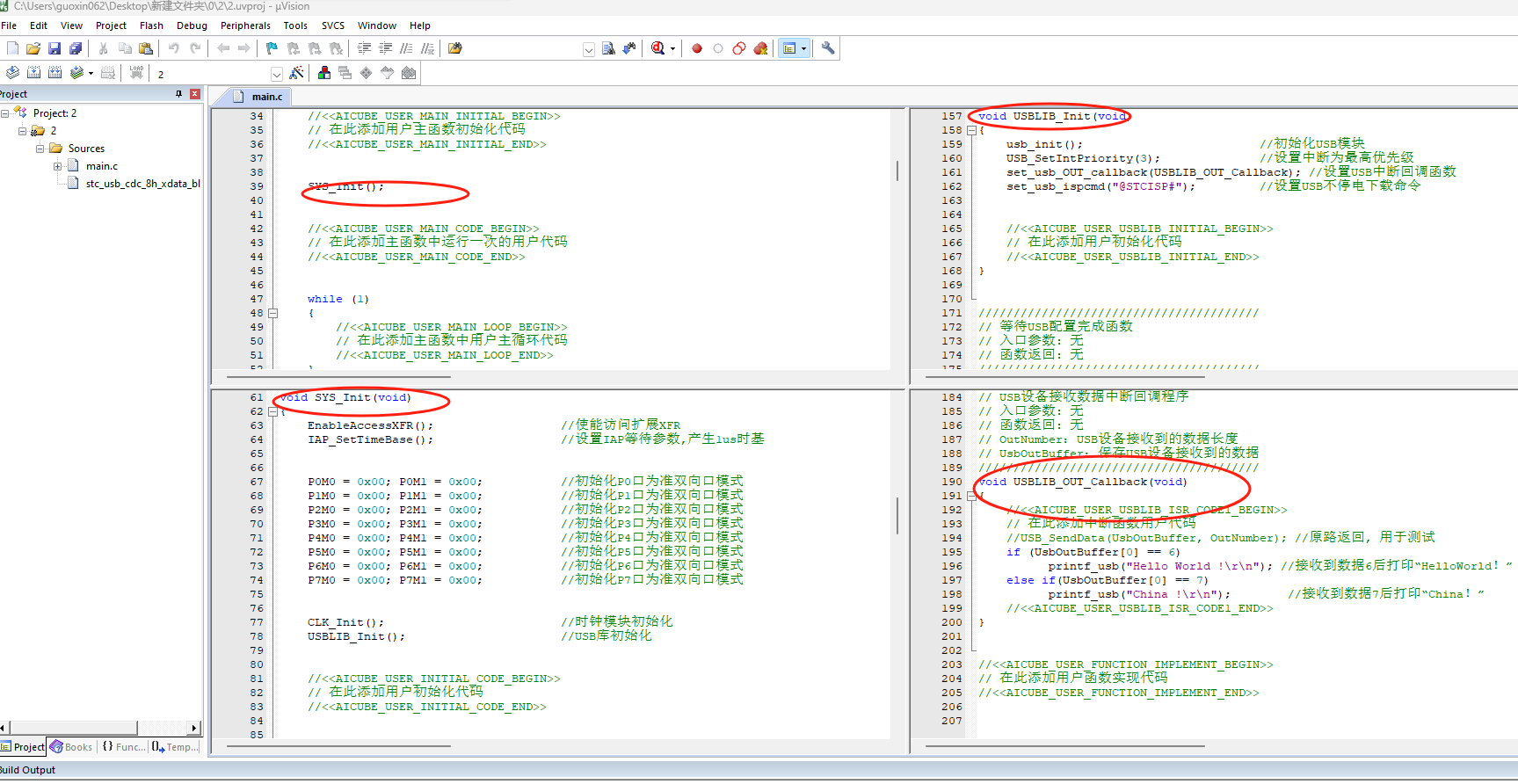The width and height of the screenshot is (1518, 784).
Task: Collapse the USBLIB_OUT_Callback body at line 191
Action: [972, 496]
